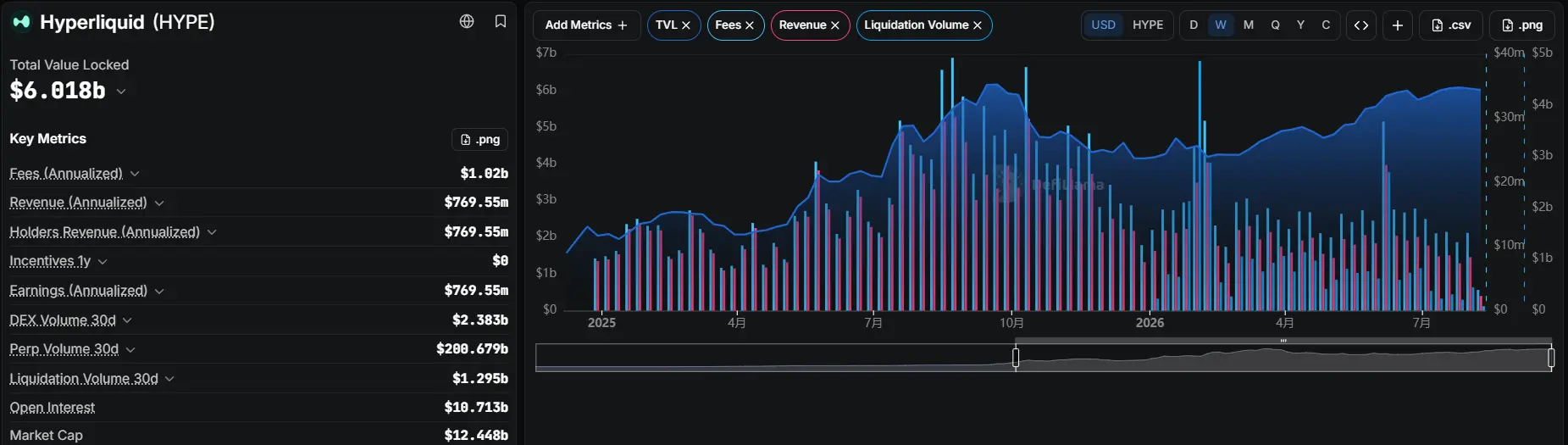Click the Market Cap label
Image resolution: width=1568 pixels, height=445 pixels.
click(x=47, y=435)
